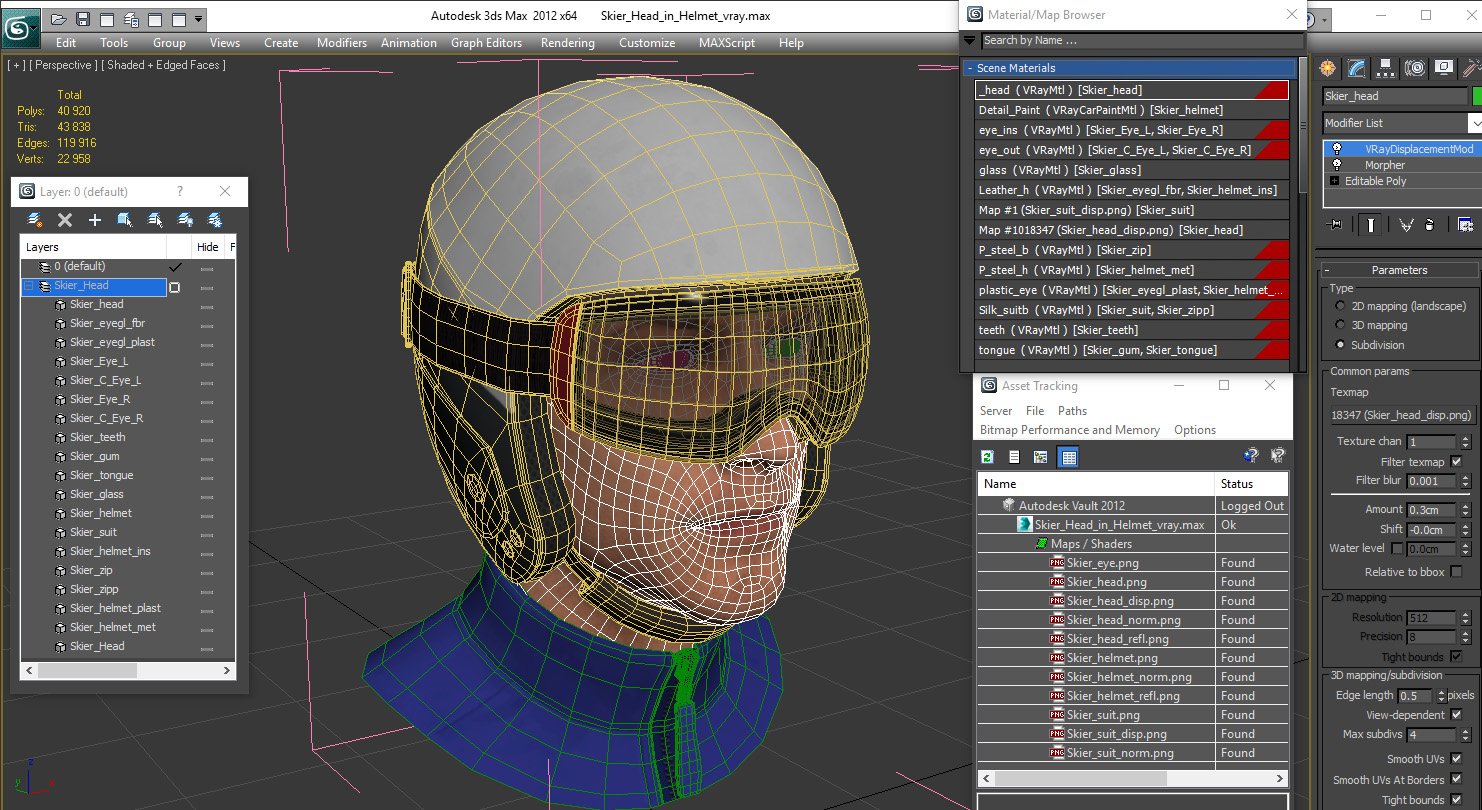Create new layer with selected objects
This screenshot has width=1482, height=810.
(x=35, y=220)
